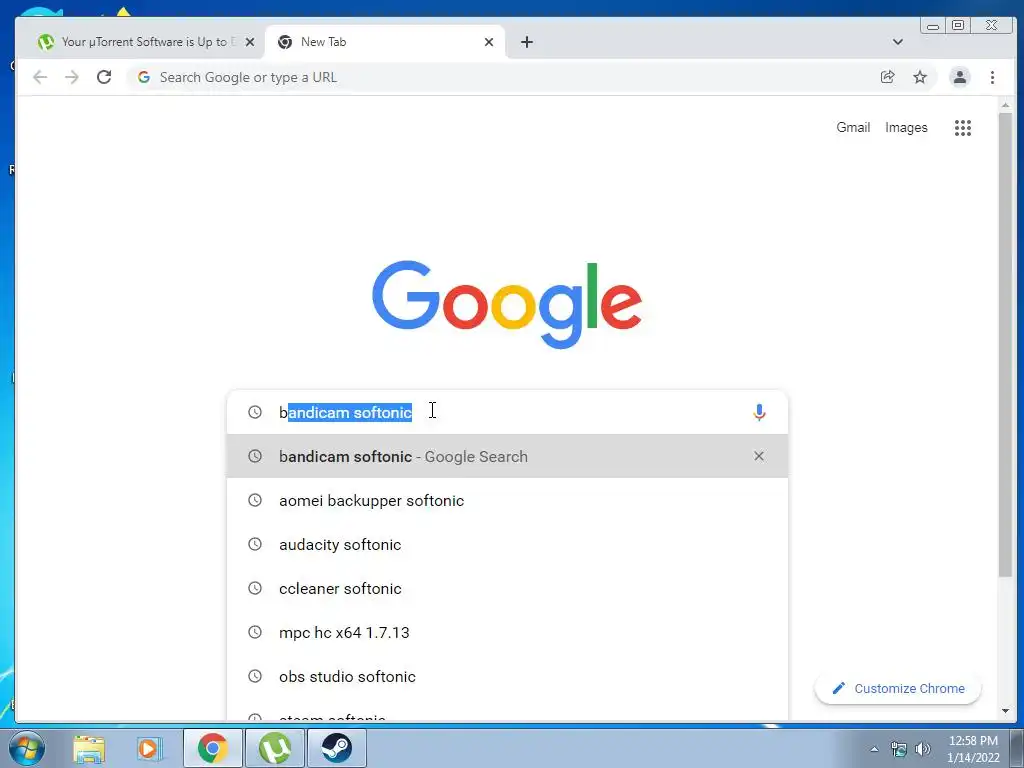Open uTorrent from the taskbar
Screen dimensions: 1024x768
tap(275, 748)
